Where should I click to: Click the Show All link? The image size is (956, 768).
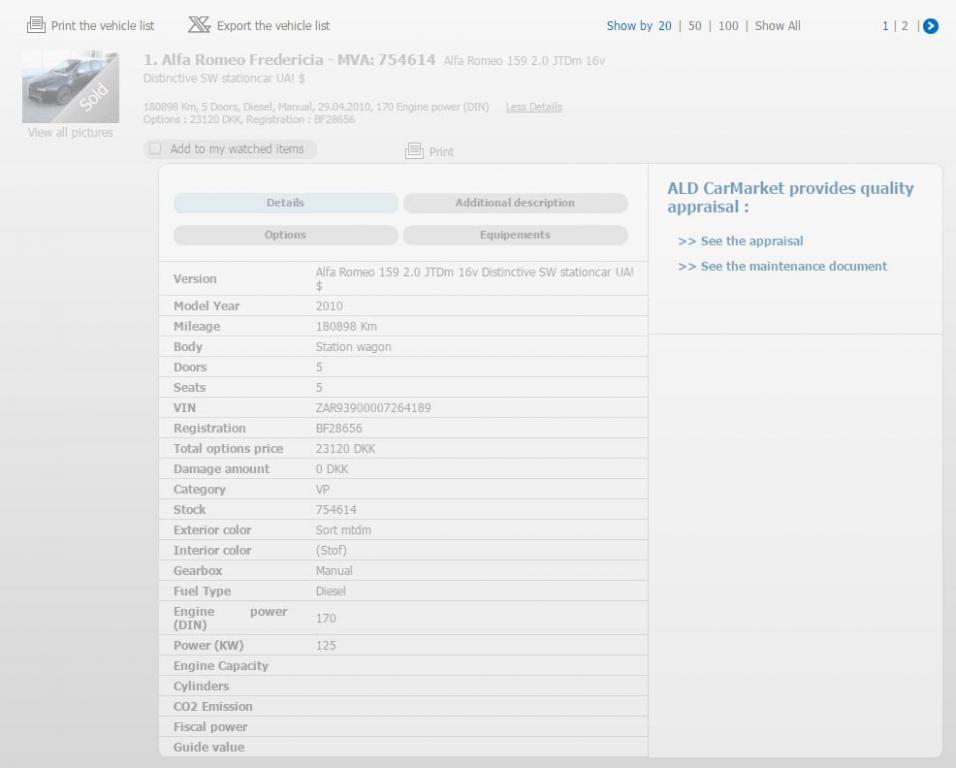click(777, 26)
